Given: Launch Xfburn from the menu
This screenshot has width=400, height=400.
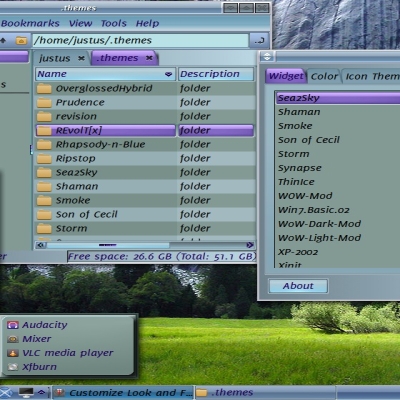Looking at the screenshot, I should coord(68,367).
